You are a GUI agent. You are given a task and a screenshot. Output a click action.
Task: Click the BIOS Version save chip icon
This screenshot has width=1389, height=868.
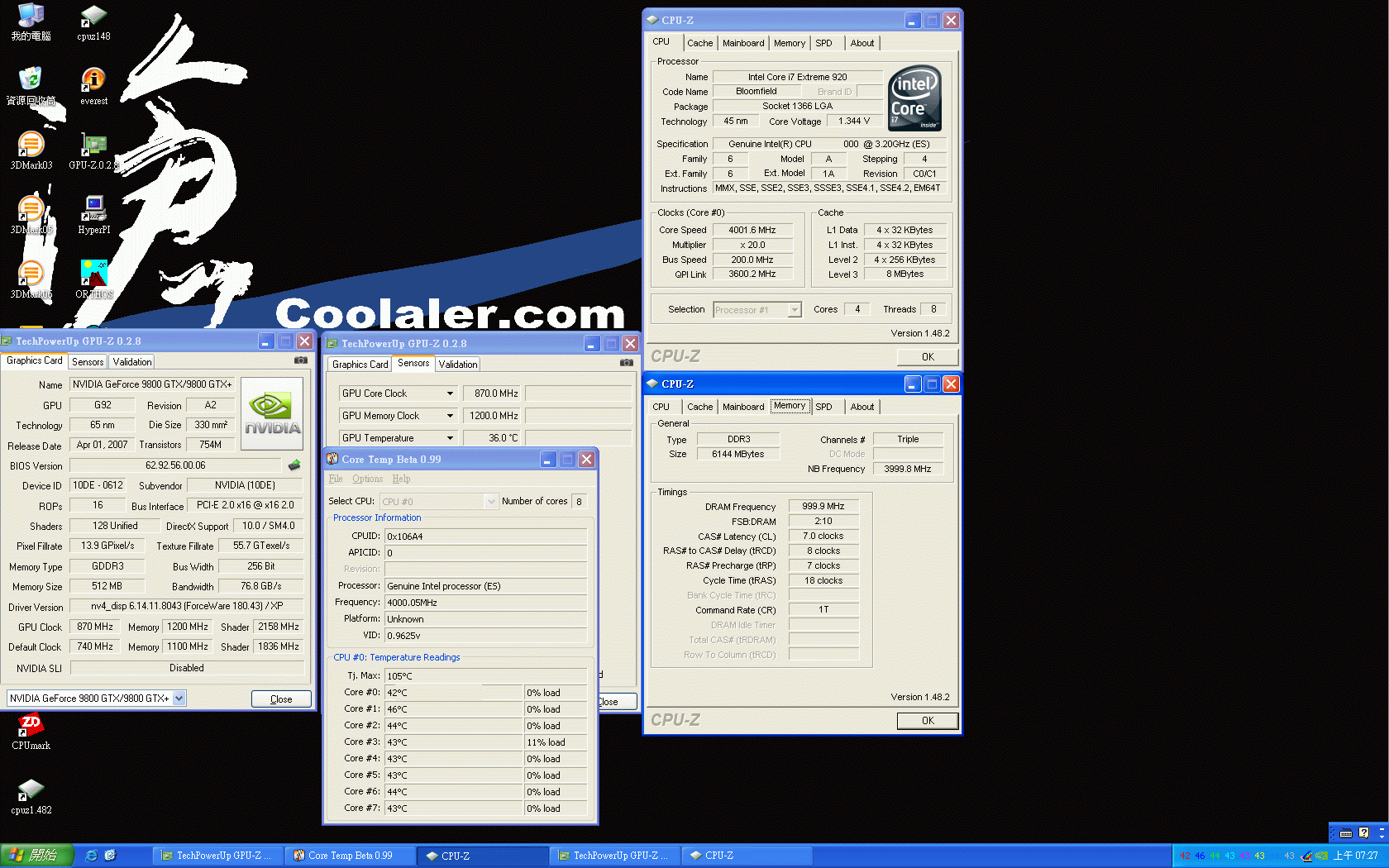click(294, 465)
